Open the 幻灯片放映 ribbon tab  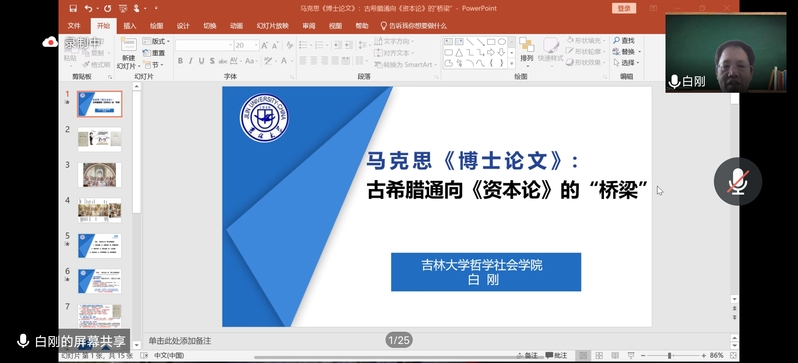click(272, 26)
